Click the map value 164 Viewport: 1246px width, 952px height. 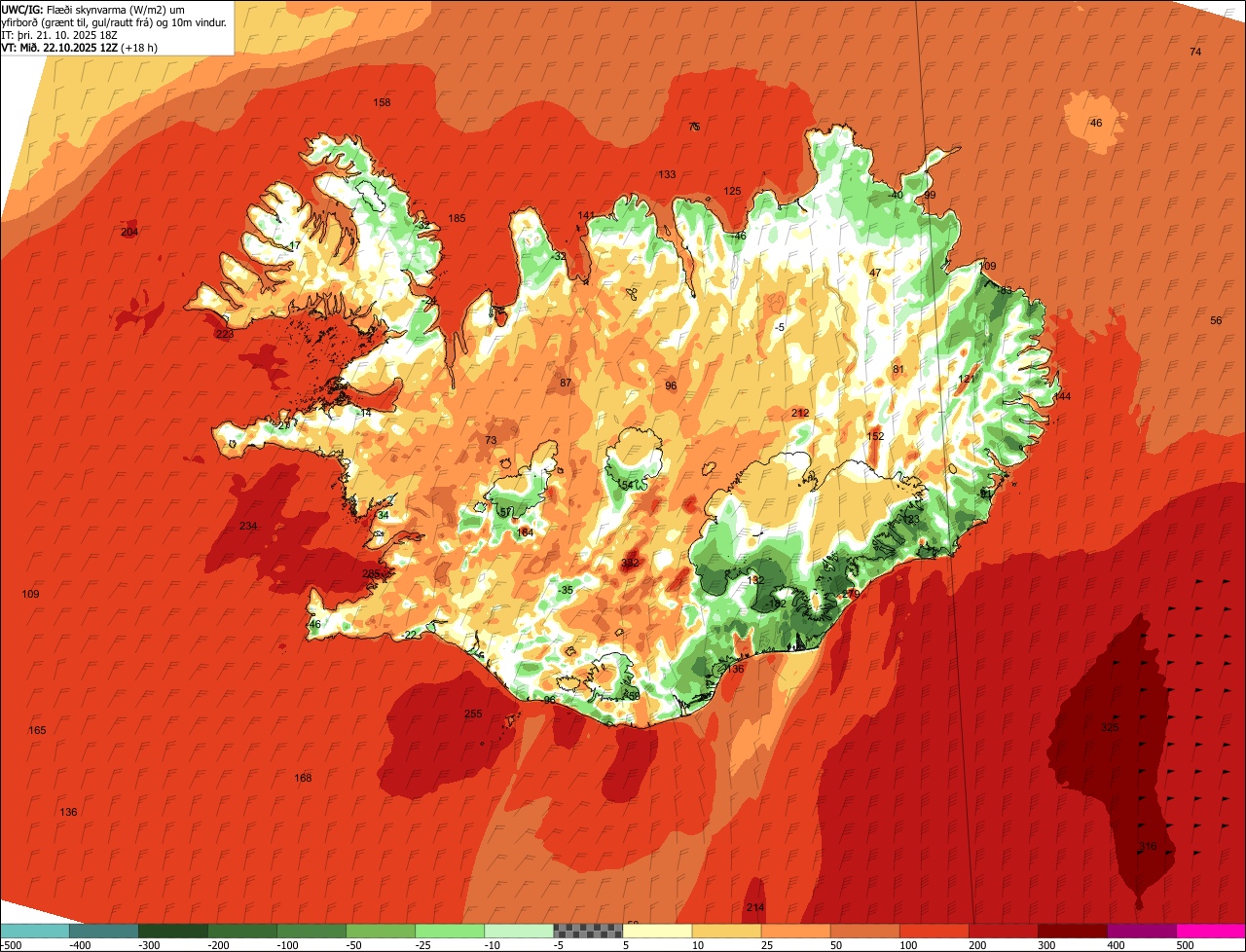pos(526,532)
